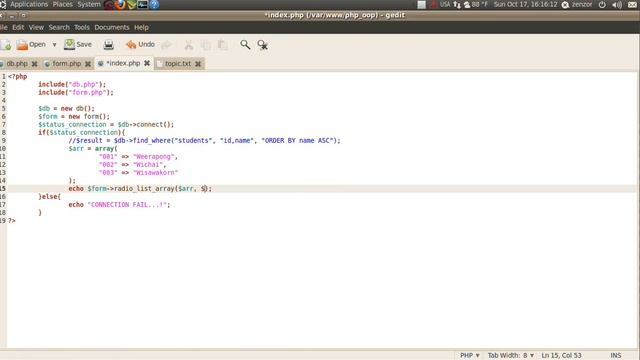The width and height of the screenshot is (640, 360).
Task: Click the $db = new db(); line
Action: [x=66, y=109]
